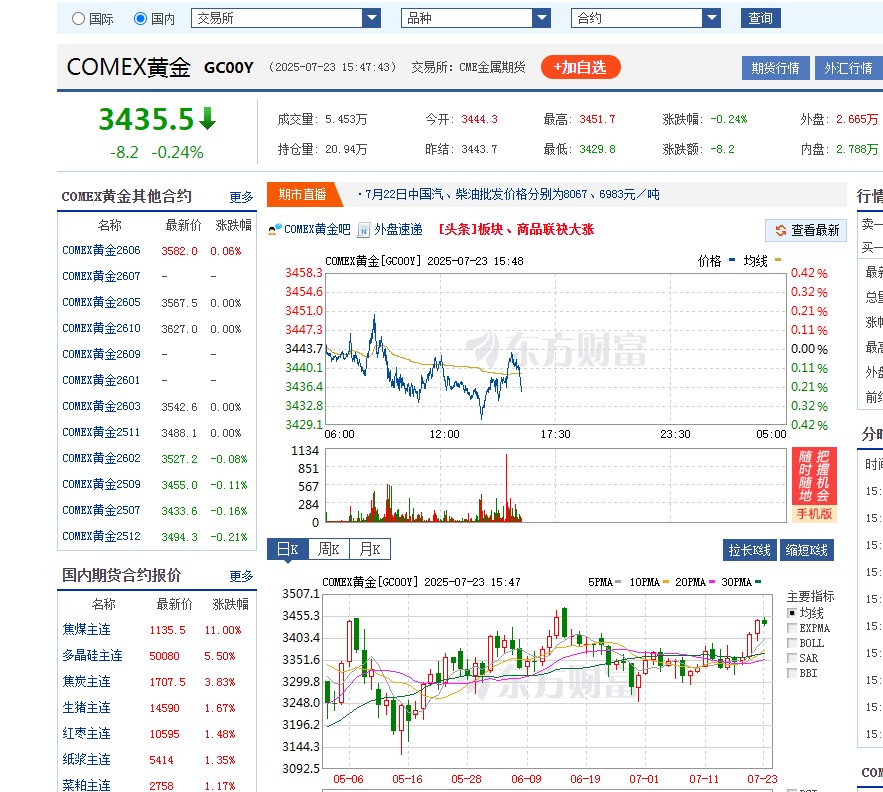
Task: Open the COMEX黄金2605 contract
Action: point(101,302)
